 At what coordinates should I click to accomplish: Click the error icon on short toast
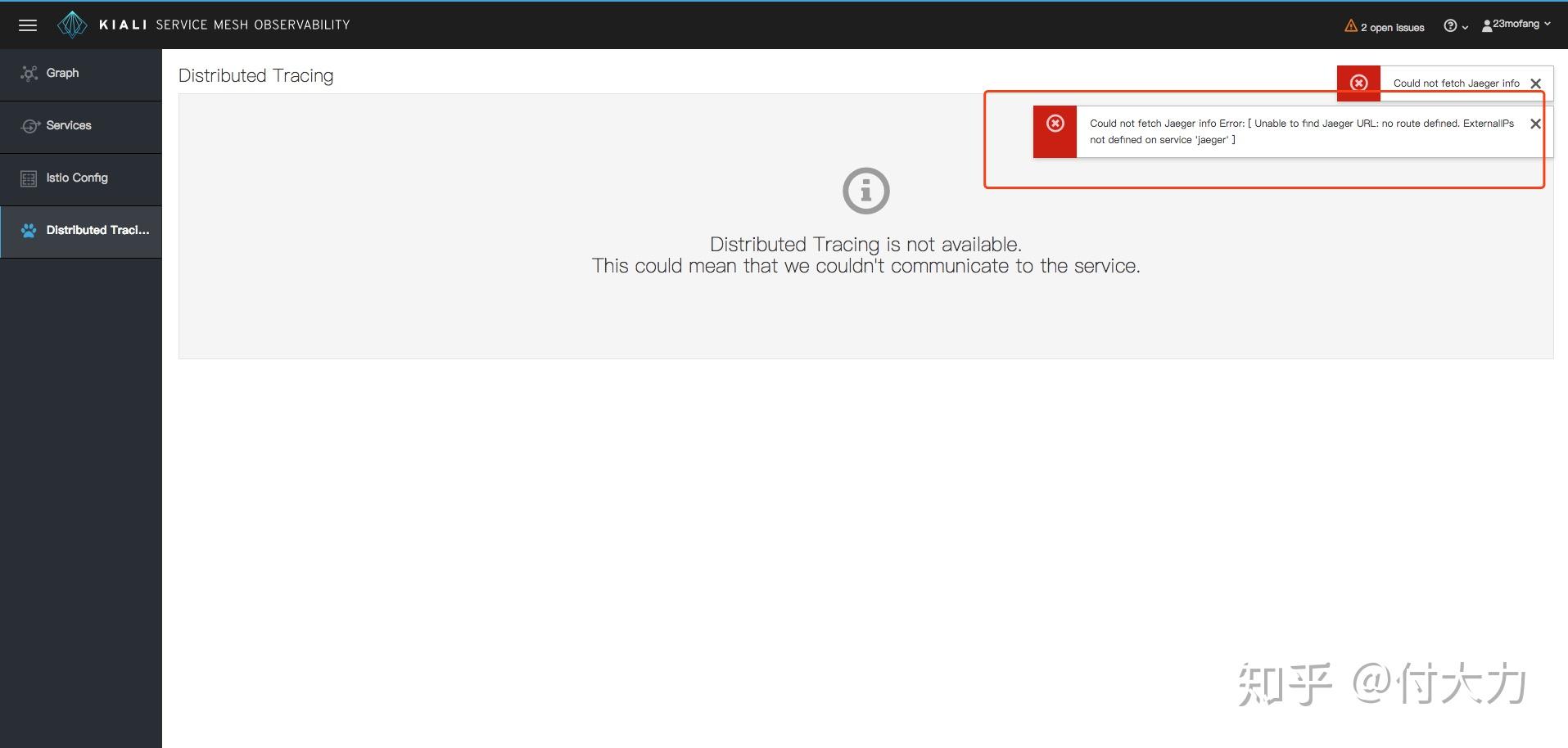click(x=1358, y=83)
